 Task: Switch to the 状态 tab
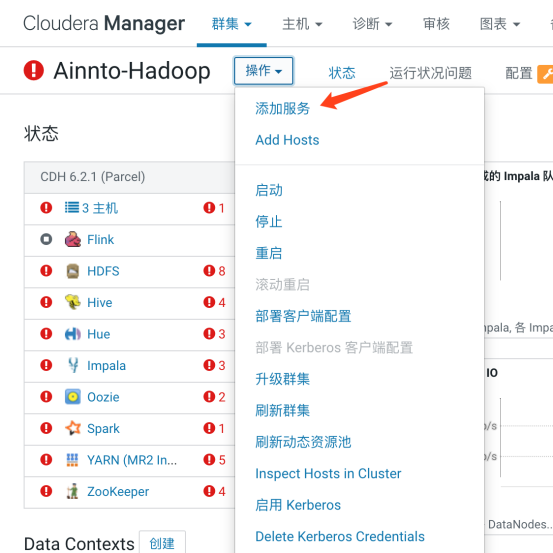(342, 73)
